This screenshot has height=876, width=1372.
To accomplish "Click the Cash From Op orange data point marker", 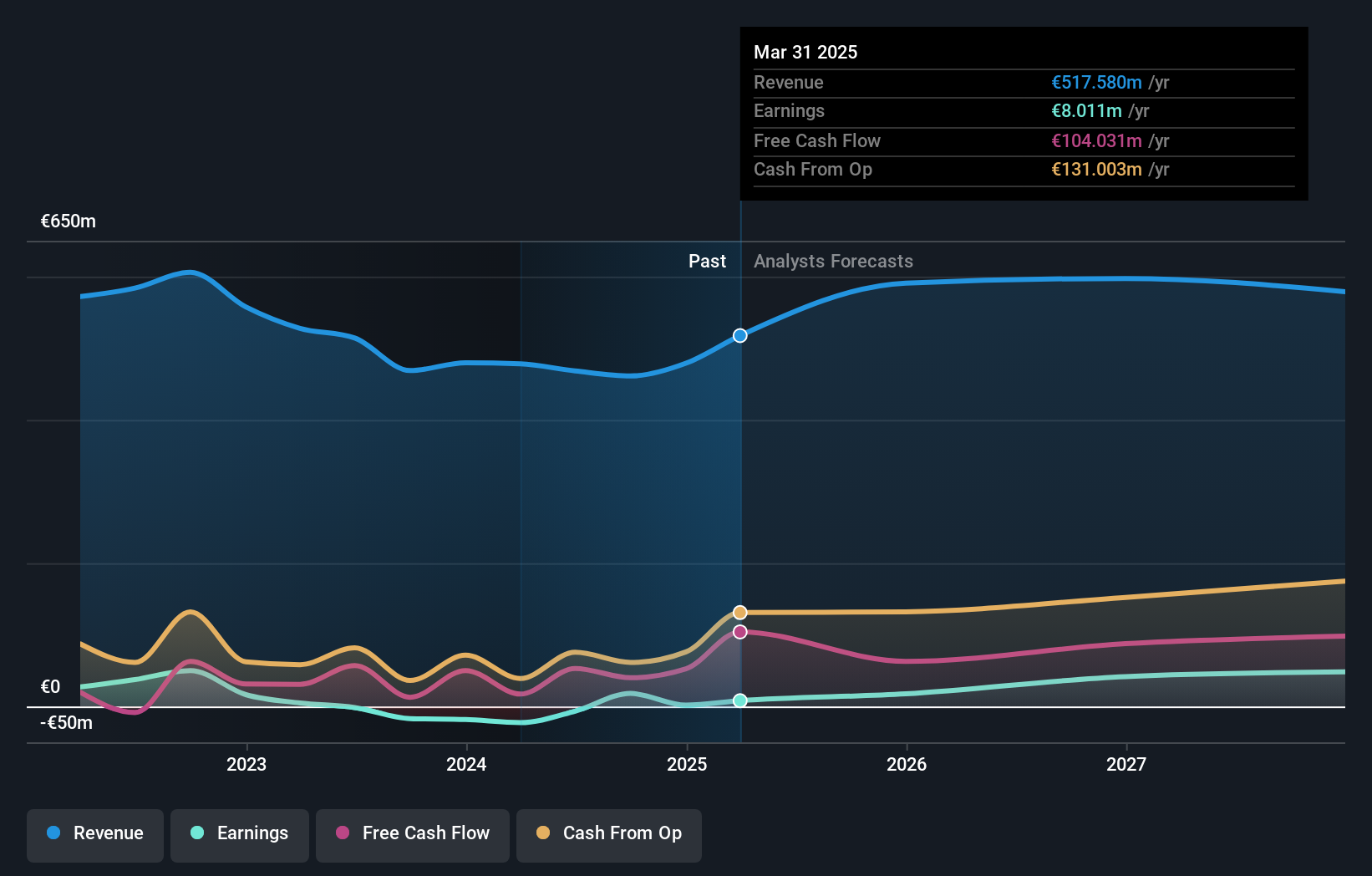I will pos(740,613).
